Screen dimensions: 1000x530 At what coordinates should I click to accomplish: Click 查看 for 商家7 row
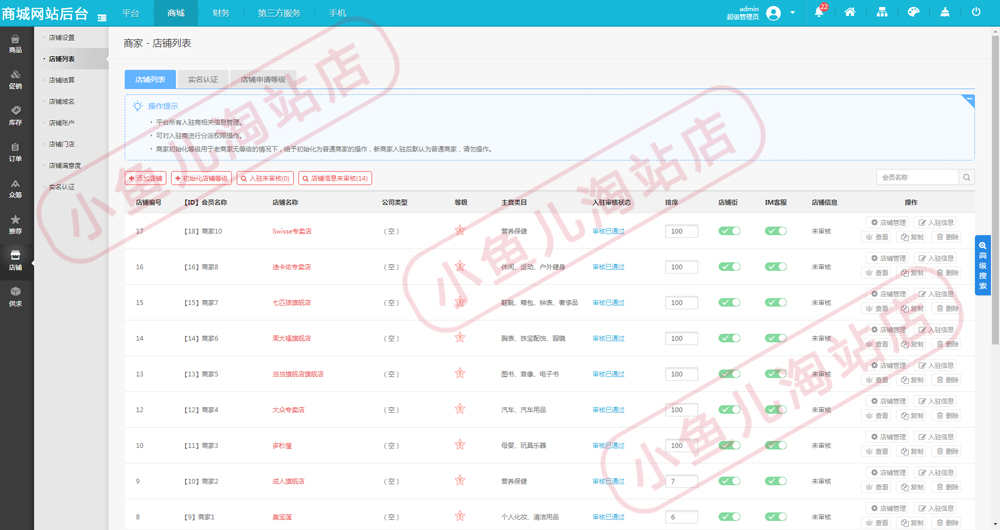(x=877, y=309)
